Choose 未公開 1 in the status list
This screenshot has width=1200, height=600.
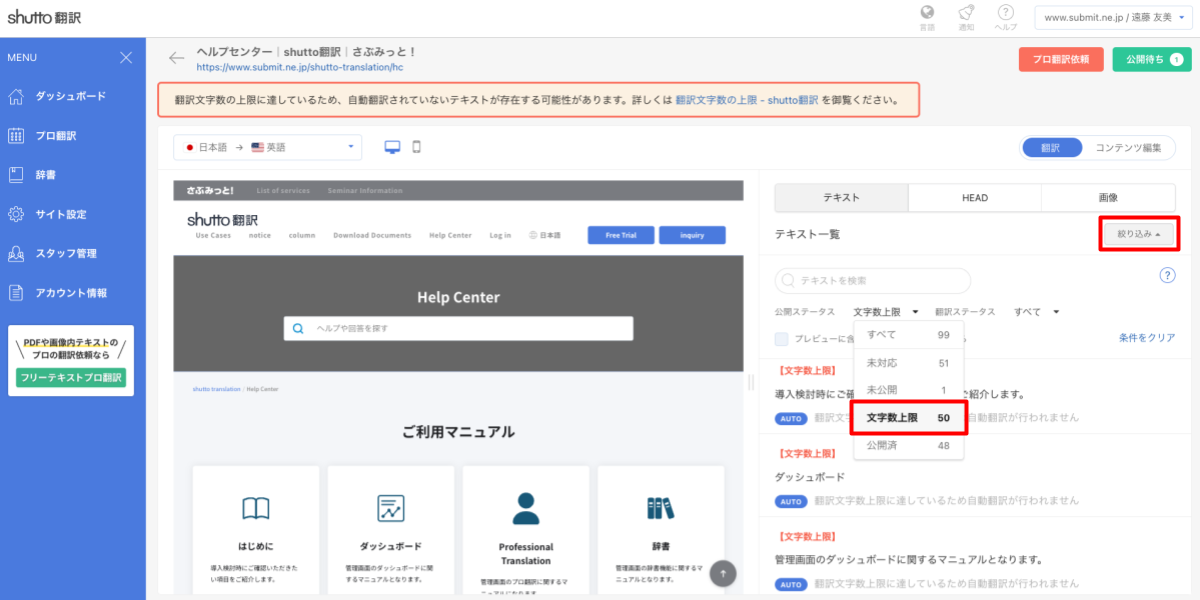[909, 390]
